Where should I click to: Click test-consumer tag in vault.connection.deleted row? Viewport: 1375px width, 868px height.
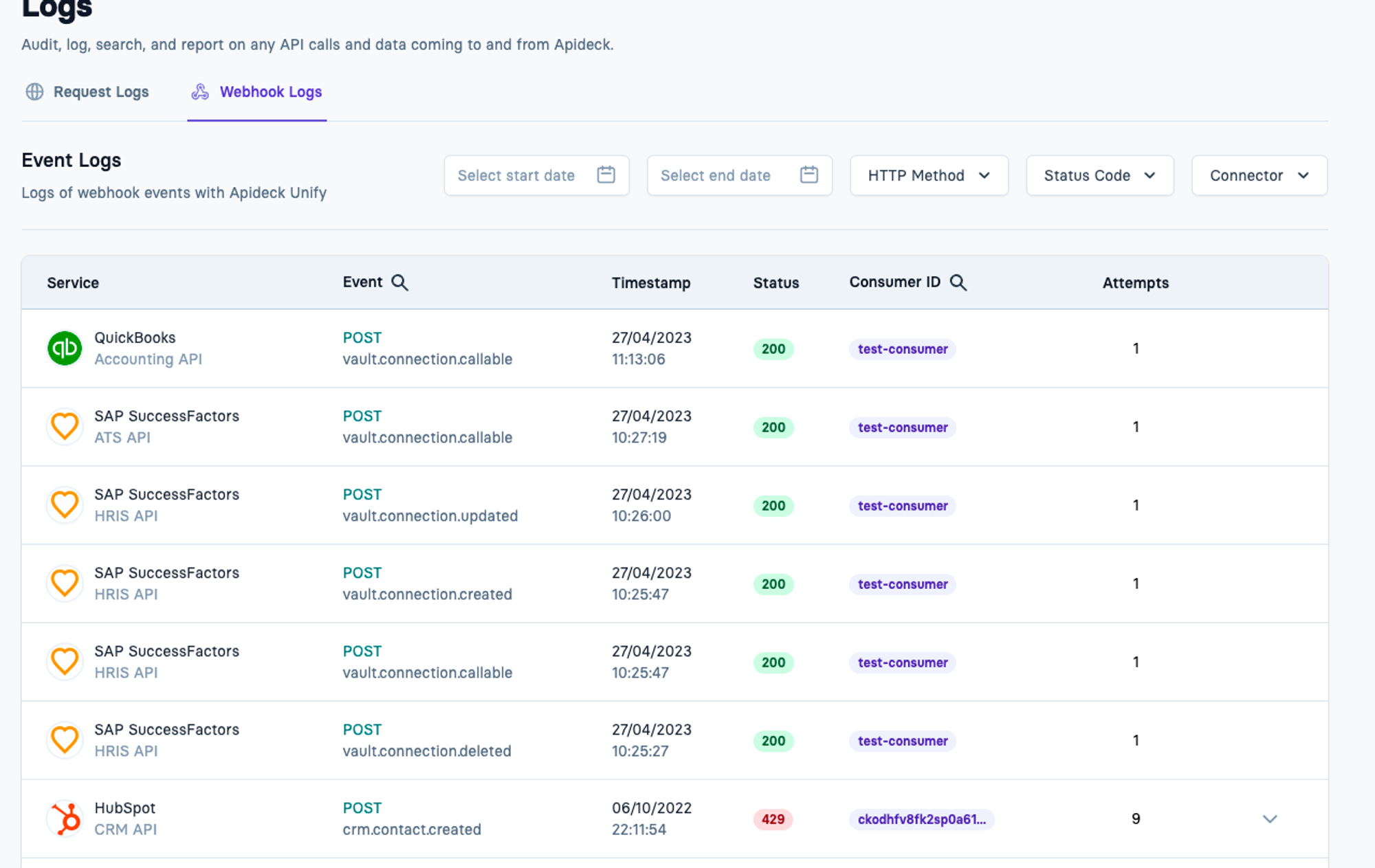903,741
